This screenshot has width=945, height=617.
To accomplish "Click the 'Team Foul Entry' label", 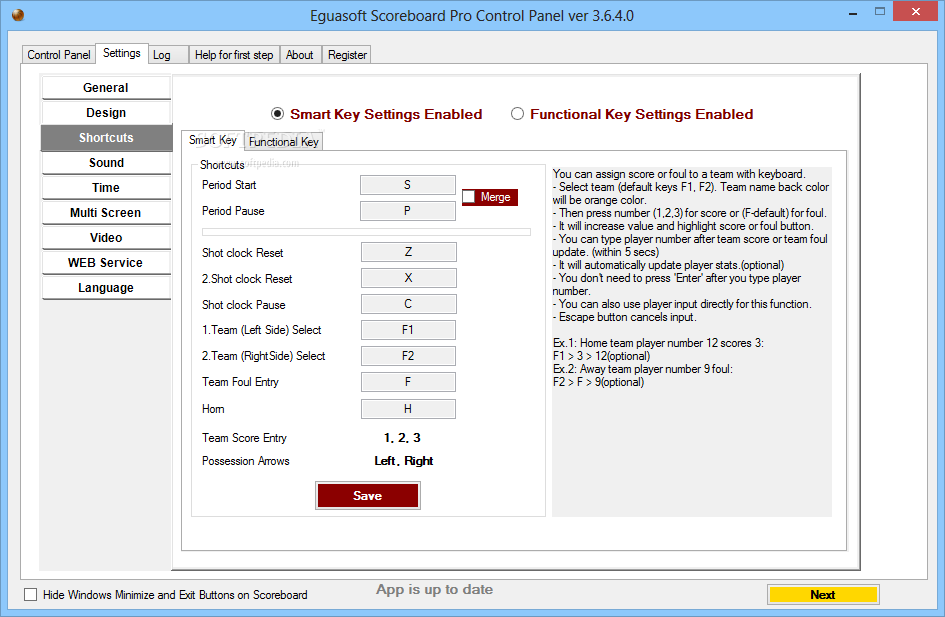I will 240,382.
